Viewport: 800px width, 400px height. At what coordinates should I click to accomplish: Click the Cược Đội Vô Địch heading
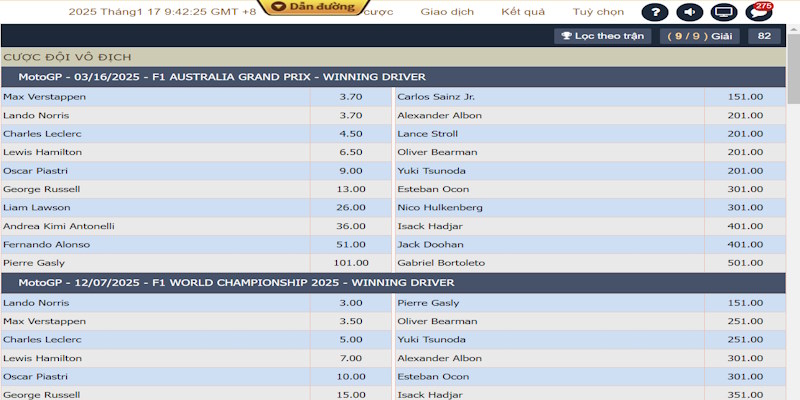tap(67, 57)
